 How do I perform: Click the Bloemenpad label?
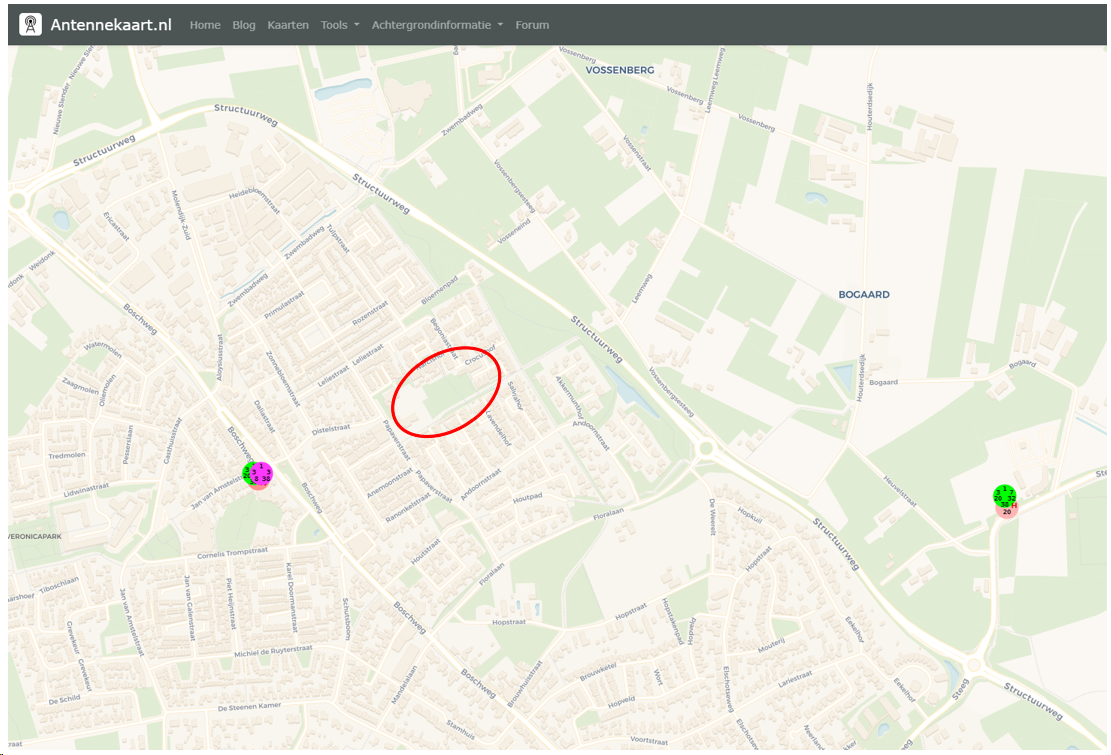pyautogui.click(x=439, y=291)
